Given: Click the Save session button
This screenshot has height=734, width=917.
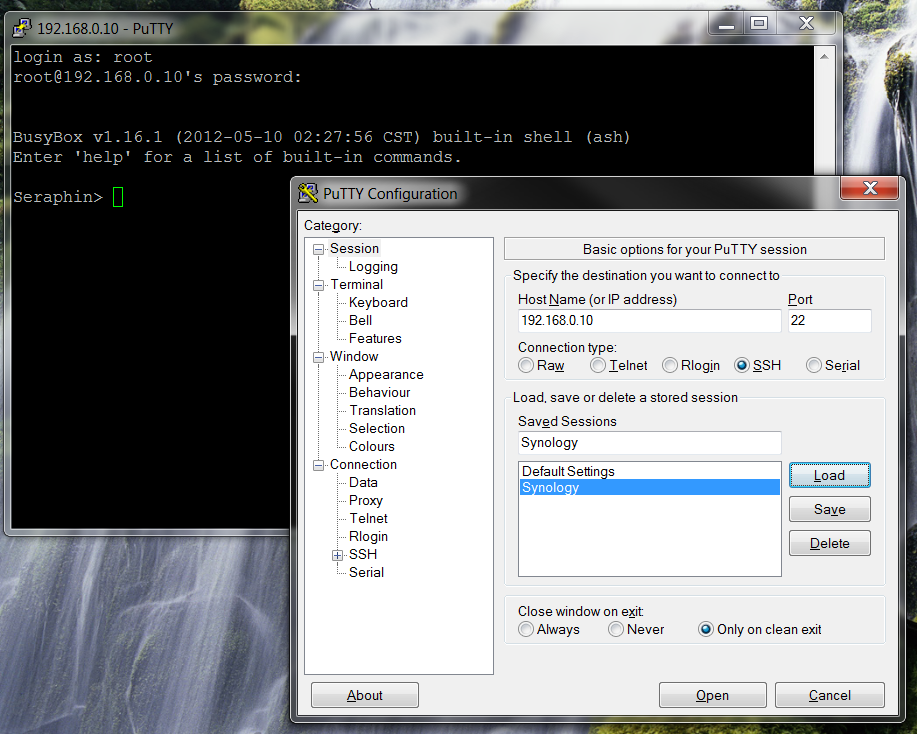Looking at the screenshot, I should 829,509.
